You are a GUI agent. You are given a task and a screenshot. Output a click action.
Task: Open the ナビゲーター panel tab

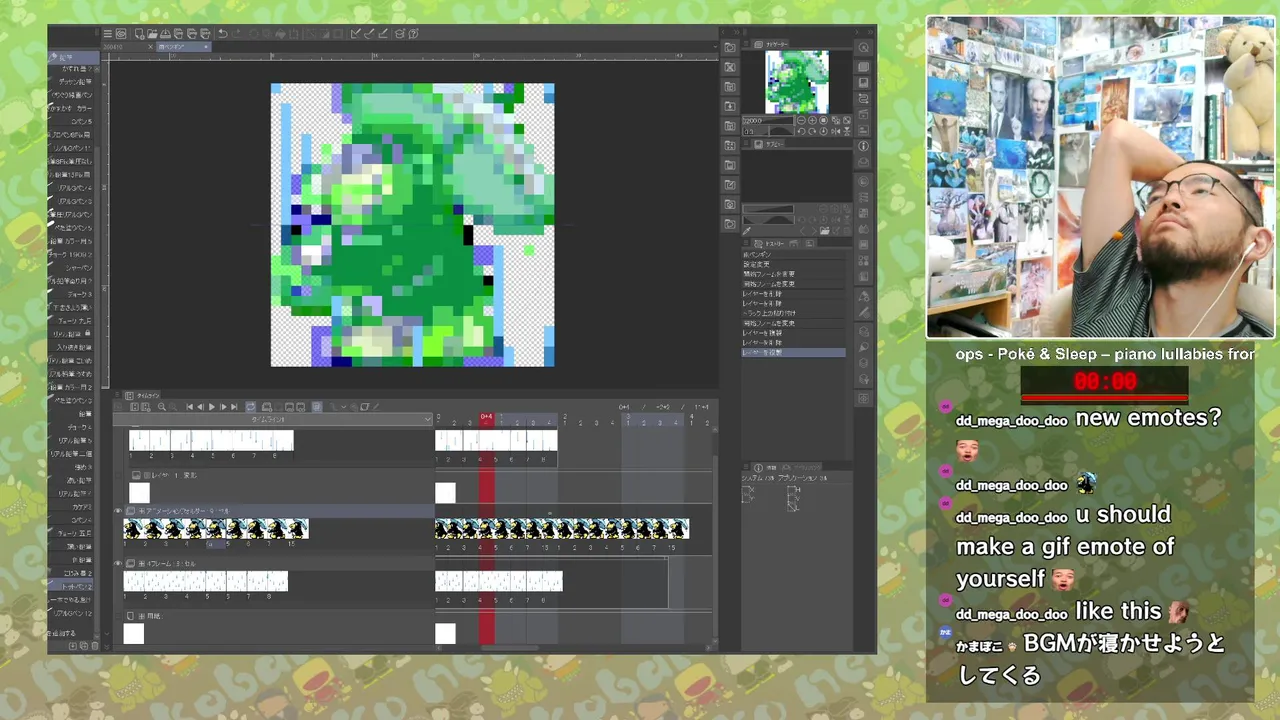(x=772, y=44)
